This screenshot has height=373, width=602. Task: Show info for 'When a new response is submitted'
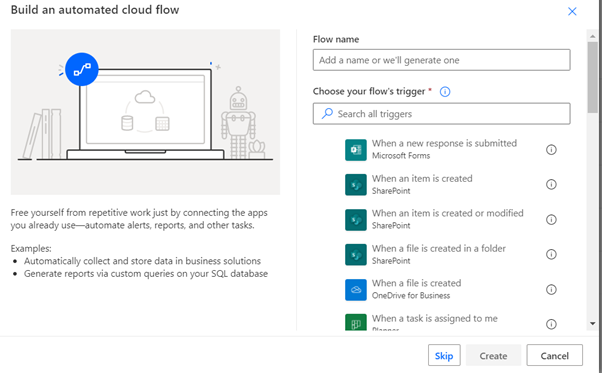pos(551,150)
